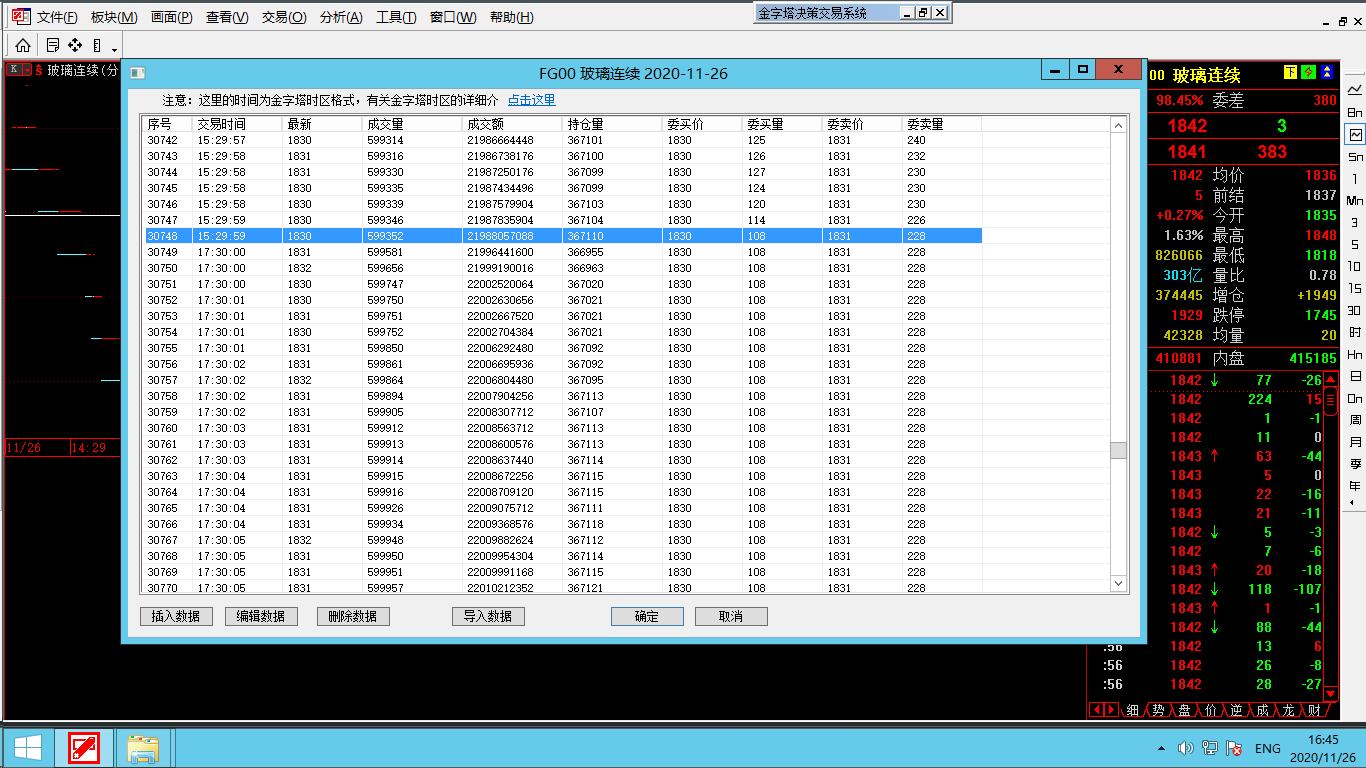Viewport: 1366px width, 768px height.
Task: Switch to tick line chart period icon
Action: point(1355,90)
